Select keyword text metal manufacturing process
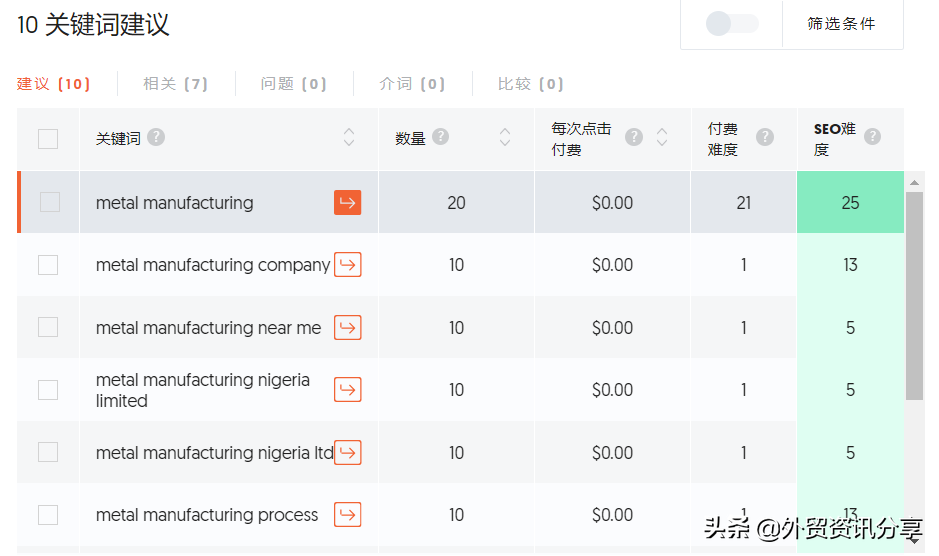 pos(207,515)
